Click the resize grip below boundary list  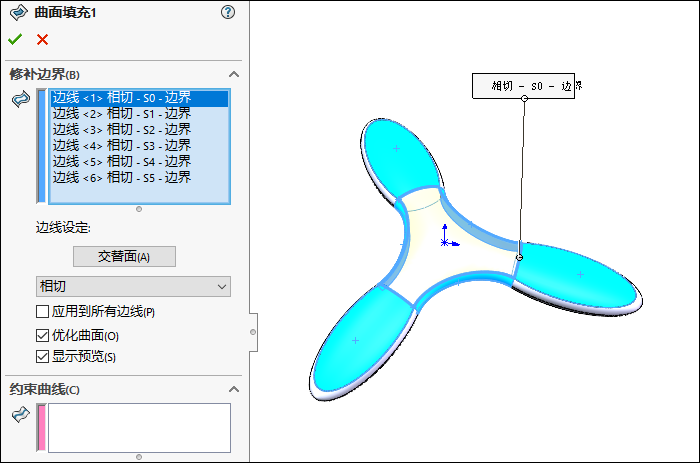coord(139,209)
